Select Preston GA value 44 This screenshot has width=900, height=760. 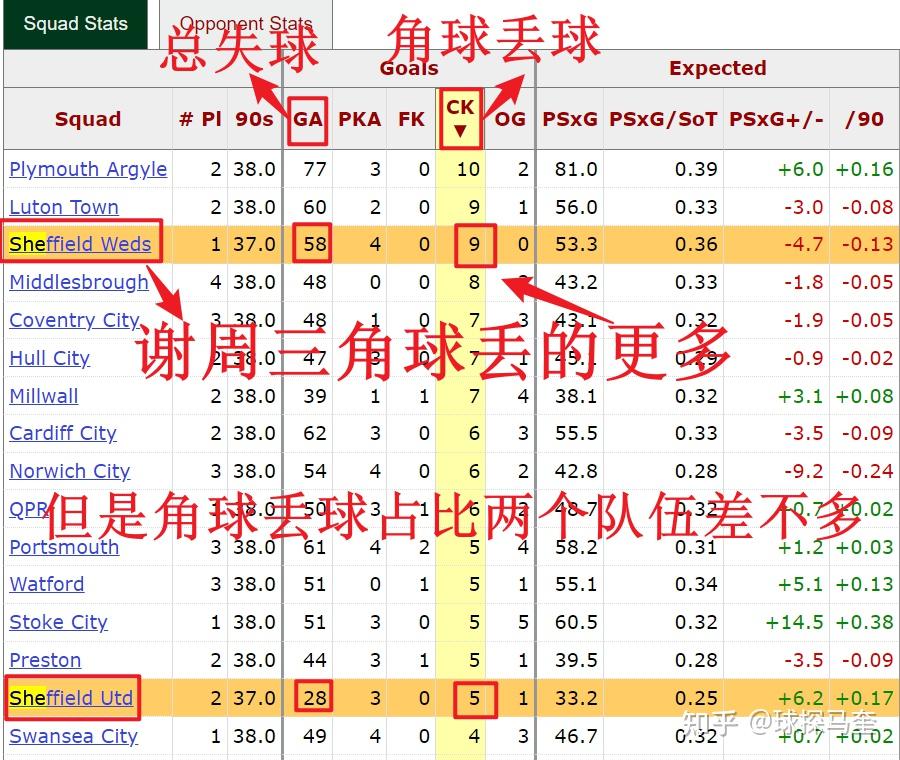click(315, 660)
